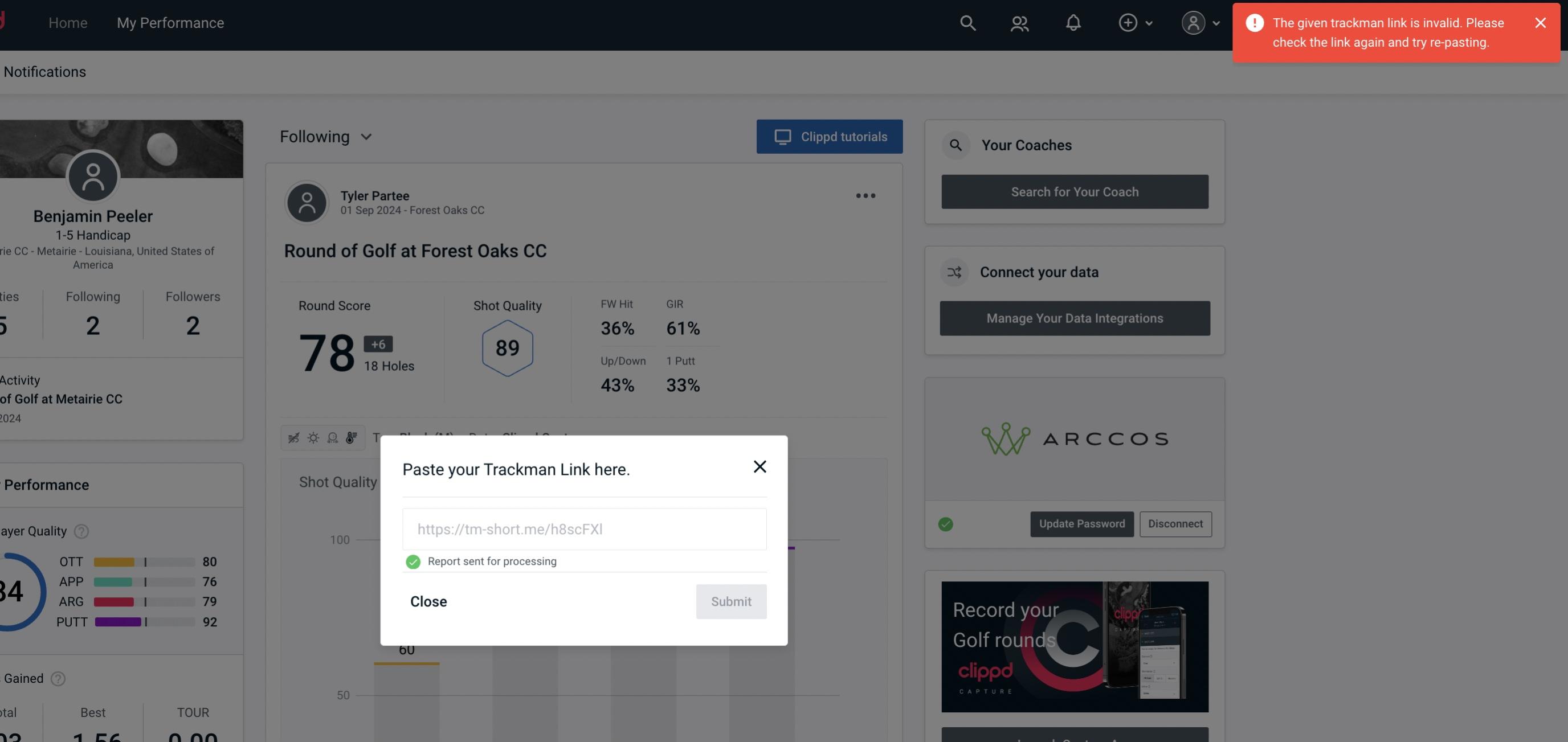Click the three-dot menu on Tyler Partee post

pyautogui.click(x=865, y=196)
